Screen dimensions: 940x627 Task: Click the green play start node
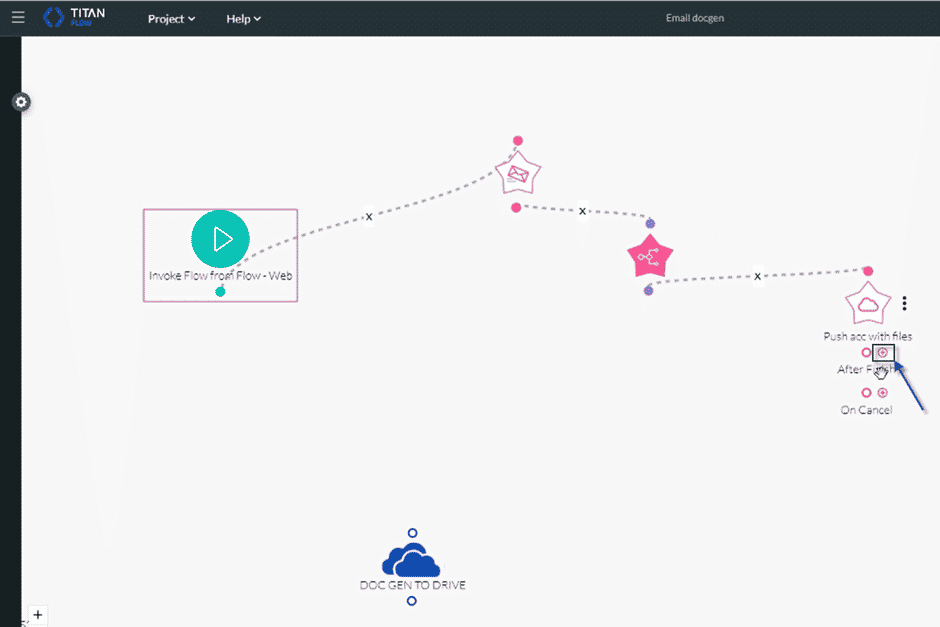(220, 239)
